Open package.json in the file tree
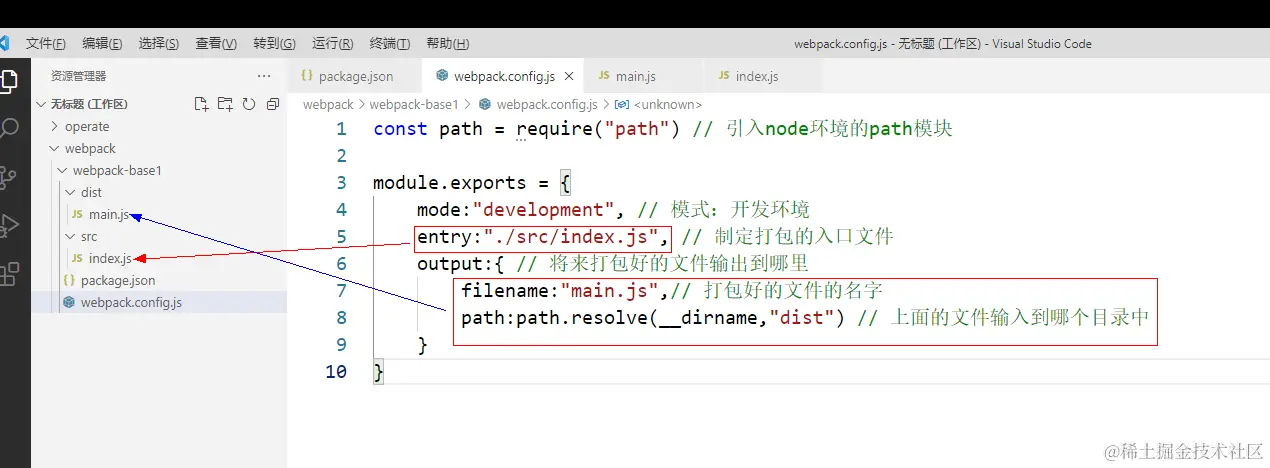1270x468 pixels. 118,280
